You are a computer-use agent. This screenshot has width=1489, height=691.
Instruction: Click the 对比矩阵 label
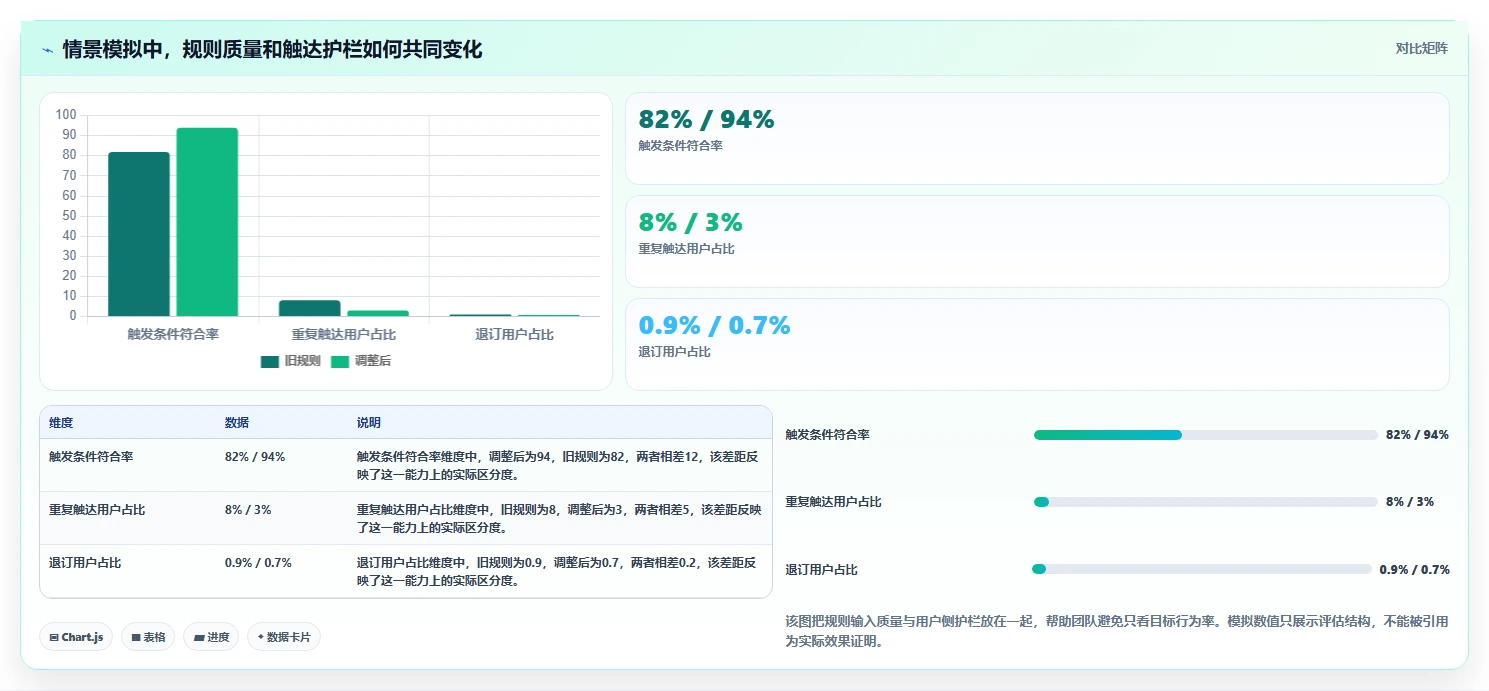pos(1421,48)
